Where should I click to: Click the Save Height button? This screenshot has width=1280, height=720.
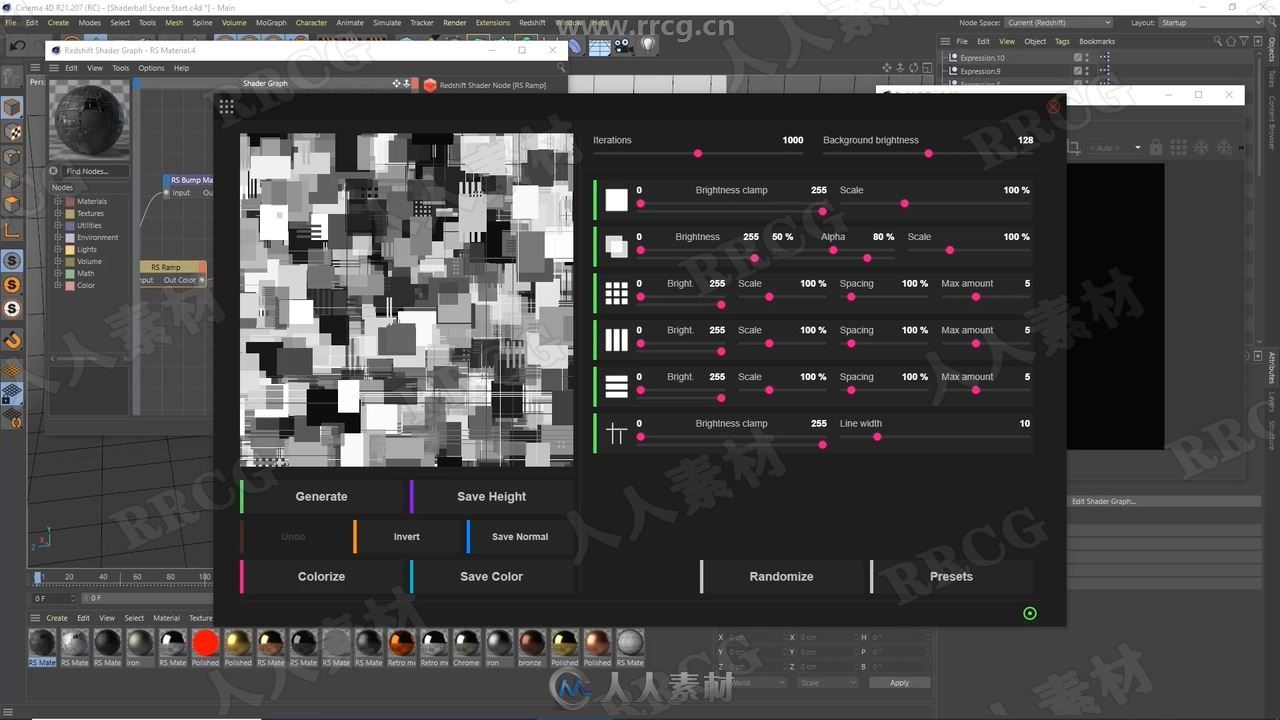(x=491, y=496)
